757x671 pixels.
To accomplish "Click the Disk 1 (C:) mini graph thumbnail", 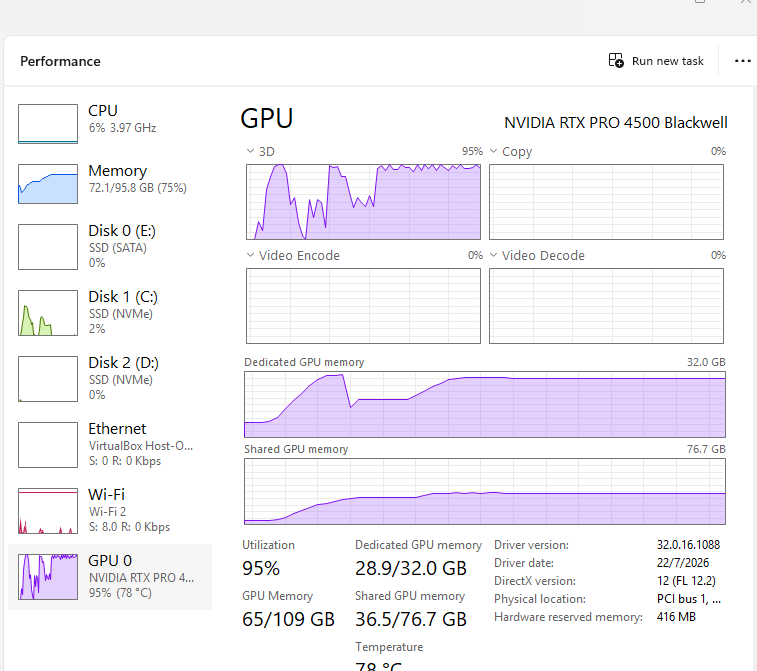I will 48,313.
